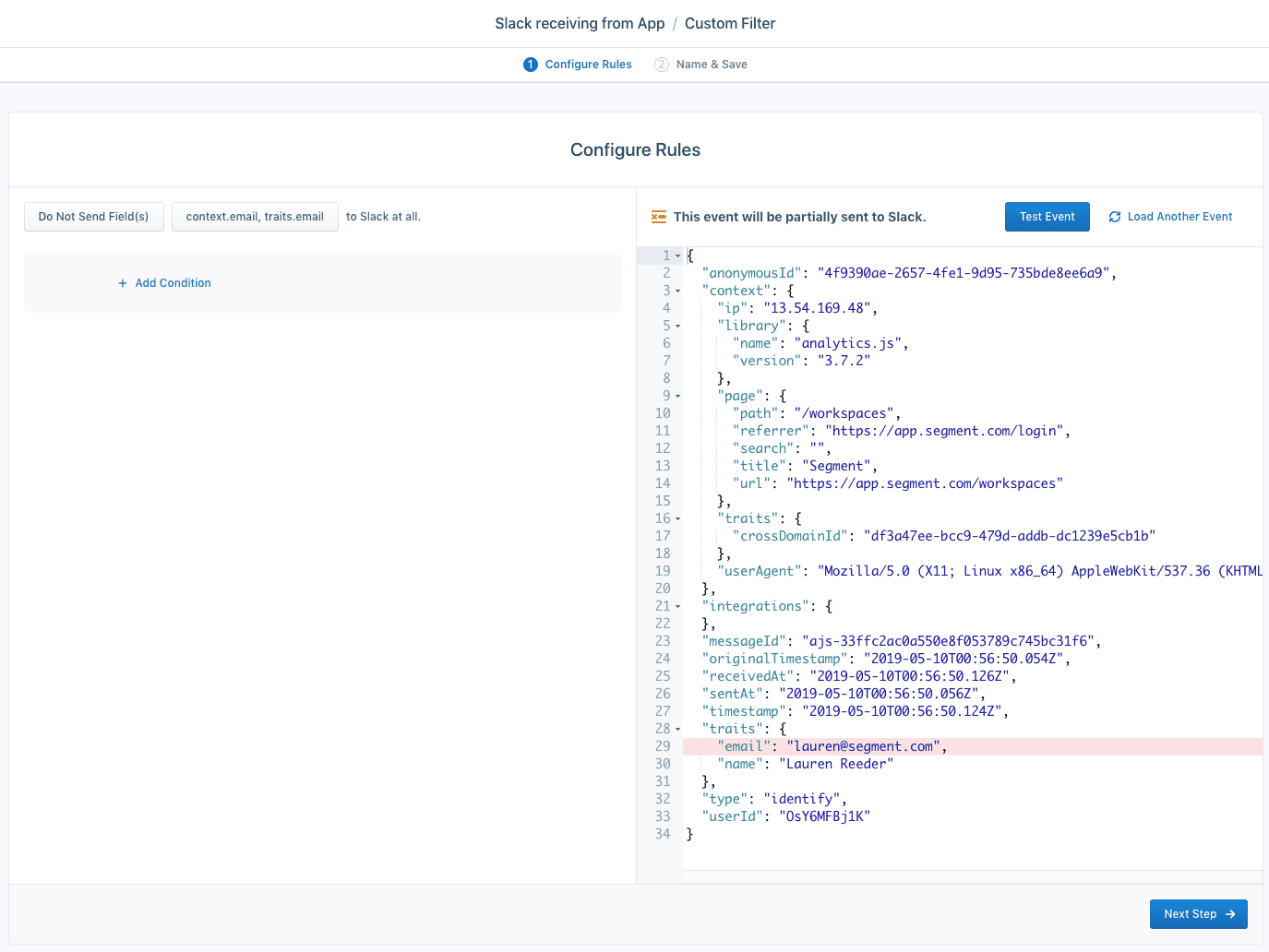Open the Slack receiving from App breadcrumb
Image resolution: width=1269 pixels, height=952 pixels.
point(580,23)
